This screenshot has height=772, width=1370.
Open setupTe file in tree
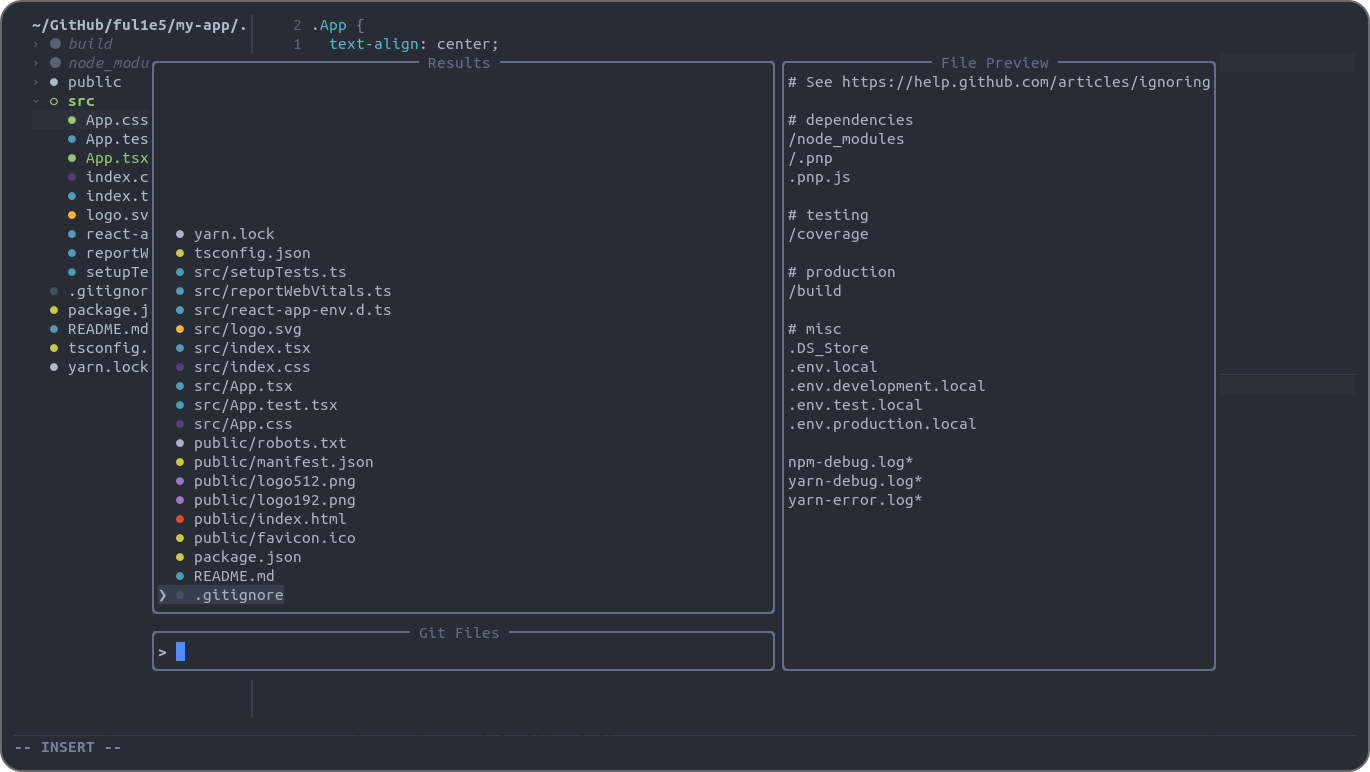click(117, 272)
